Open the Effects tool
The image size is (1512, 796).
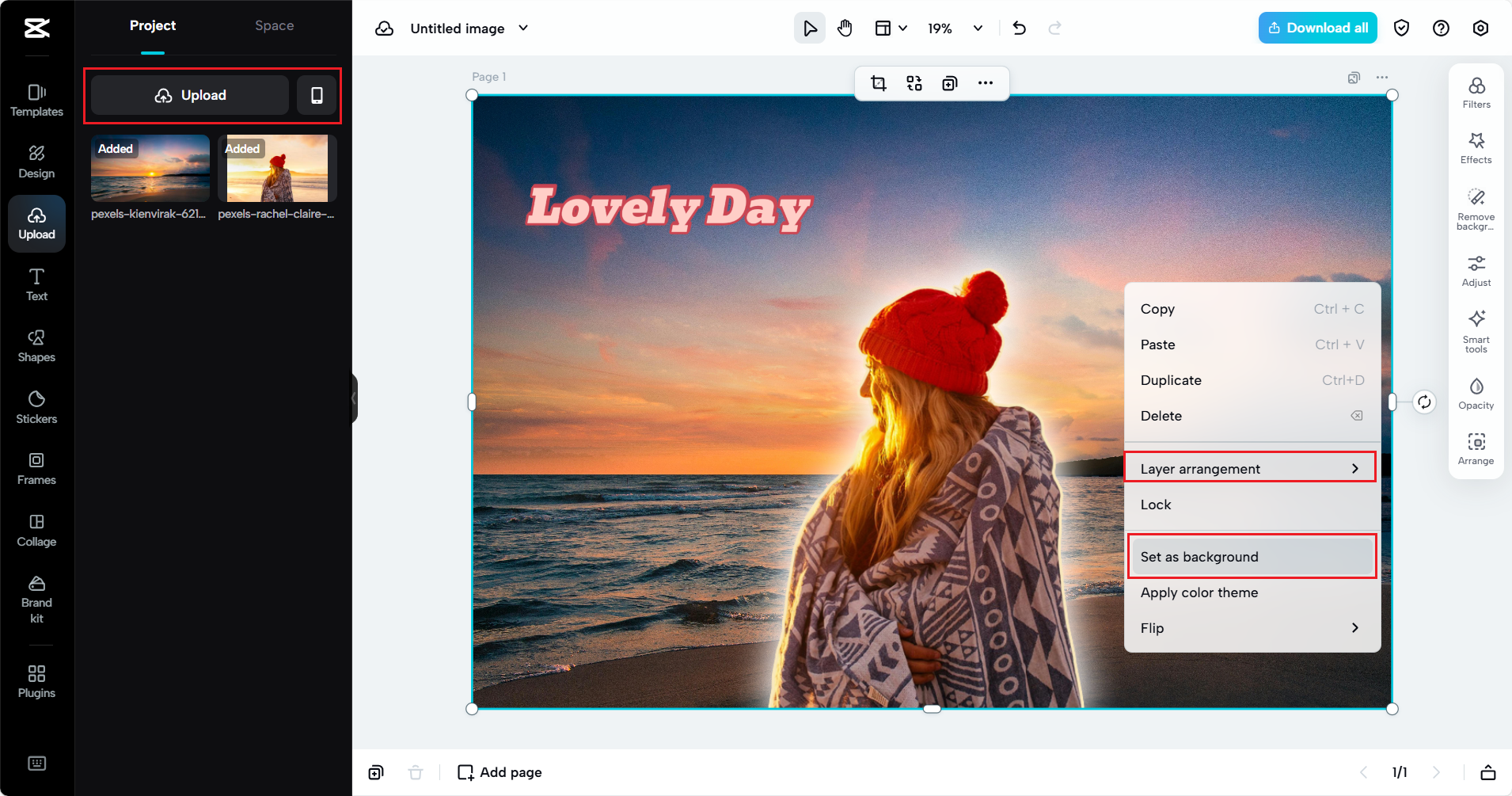point(1476,148)
